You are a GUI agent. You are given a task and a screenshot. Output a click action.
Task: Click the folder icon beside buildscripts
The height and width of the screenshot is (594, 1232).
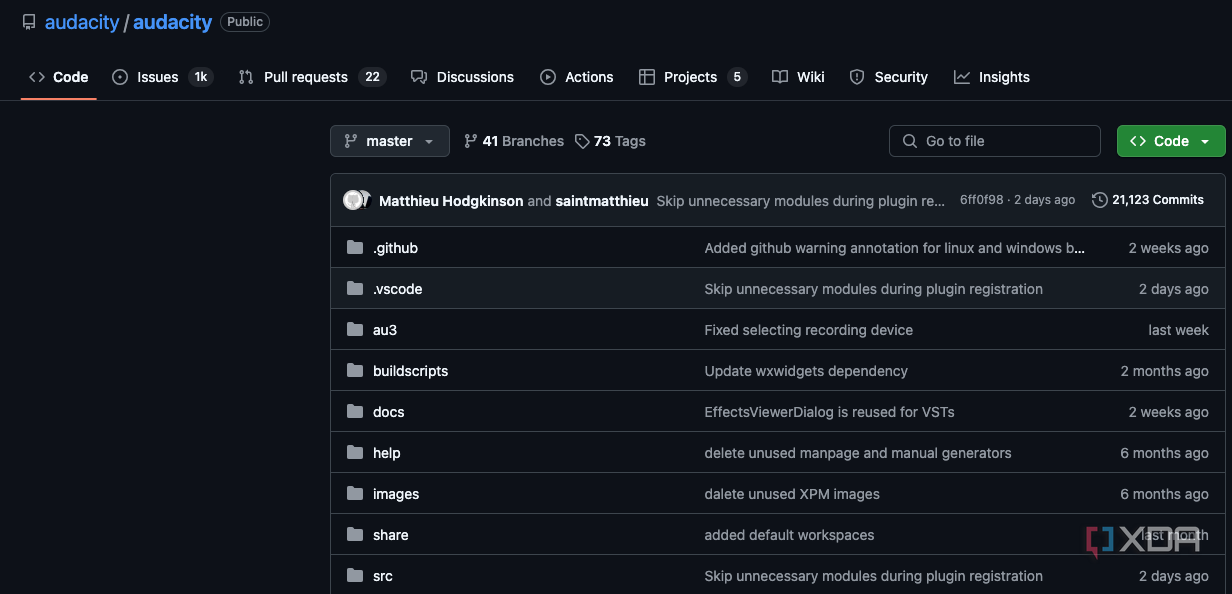tap(355, 371)
